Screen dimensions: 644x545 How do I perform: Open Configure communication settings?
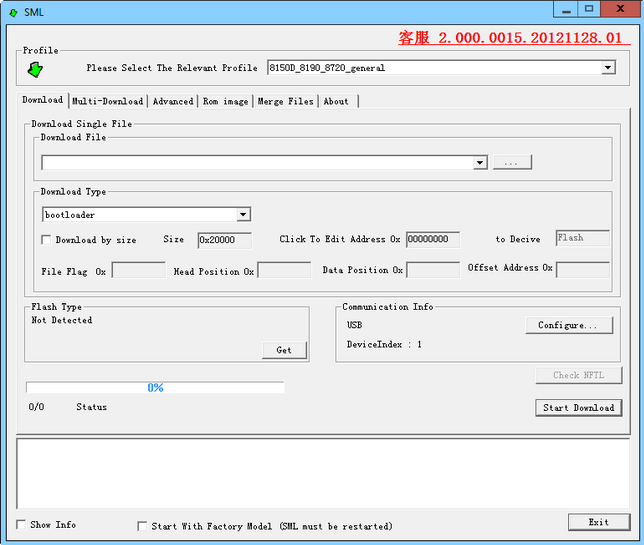pyautogui.click(x=567, y=325)
